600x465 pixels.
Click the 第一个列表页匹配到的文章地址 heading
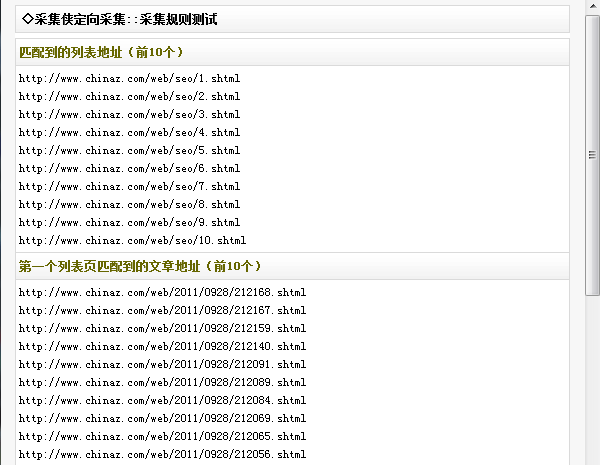click(x=140, y=266)
